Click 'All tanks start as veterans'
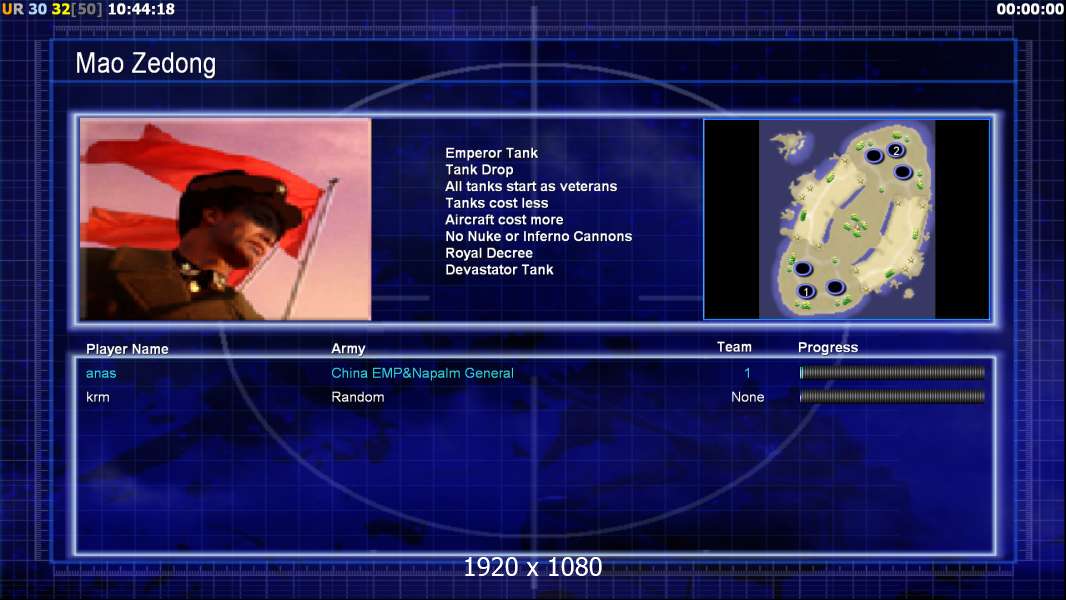Screen dimensions: 1066x600 [x=531, y=186]
